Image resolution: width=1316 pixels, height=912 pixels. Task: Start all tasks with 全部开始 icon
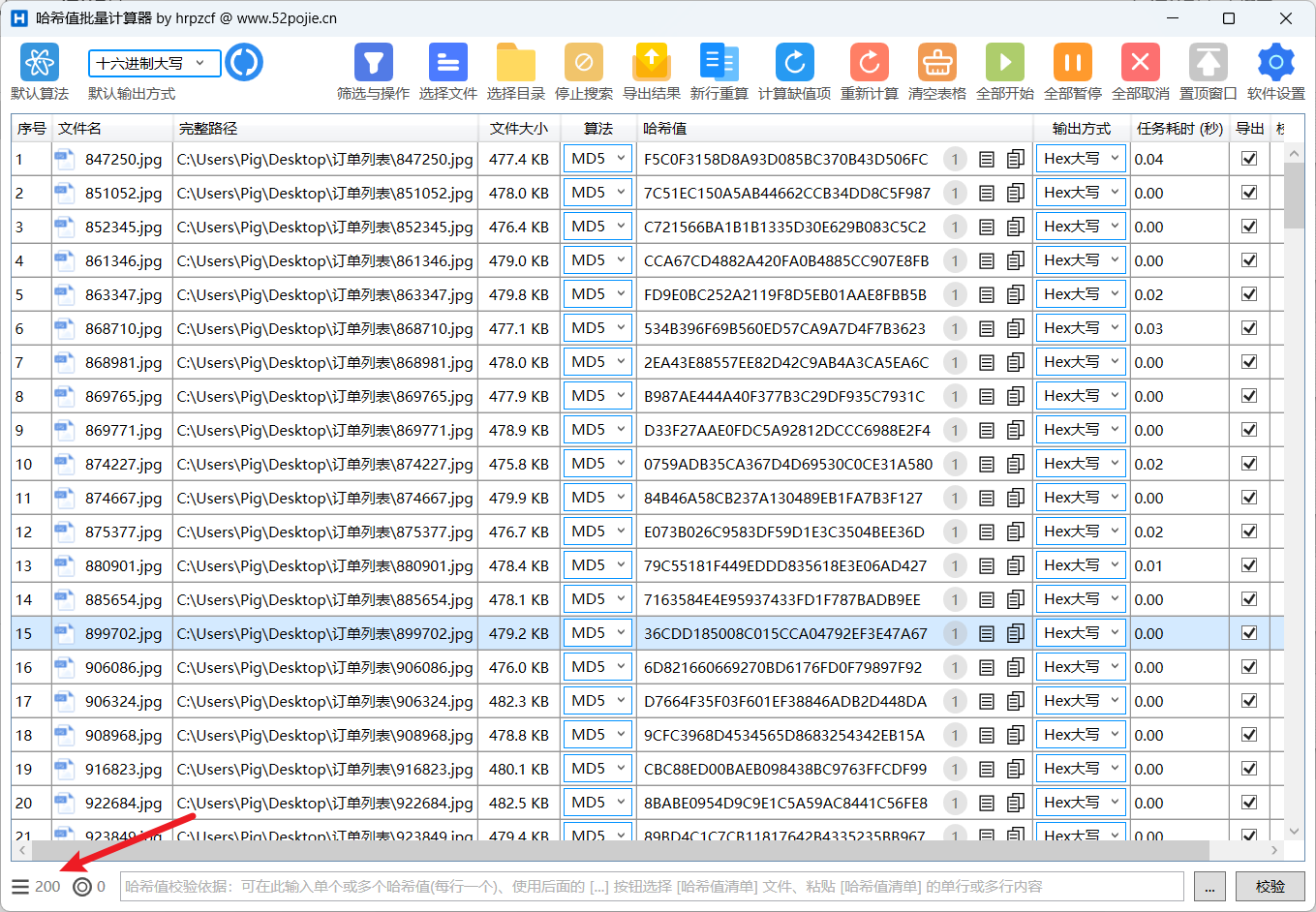coord(1004,63)
